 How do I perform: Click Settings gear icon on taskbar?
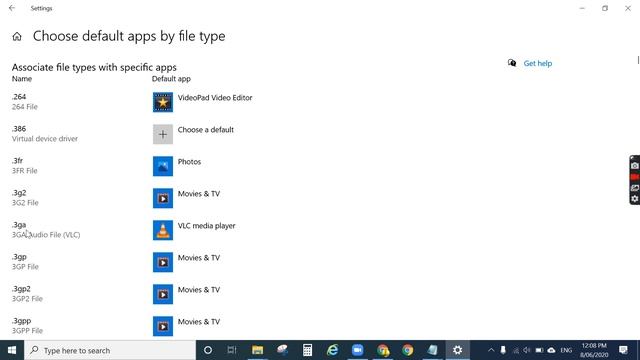tap(458, 350)
